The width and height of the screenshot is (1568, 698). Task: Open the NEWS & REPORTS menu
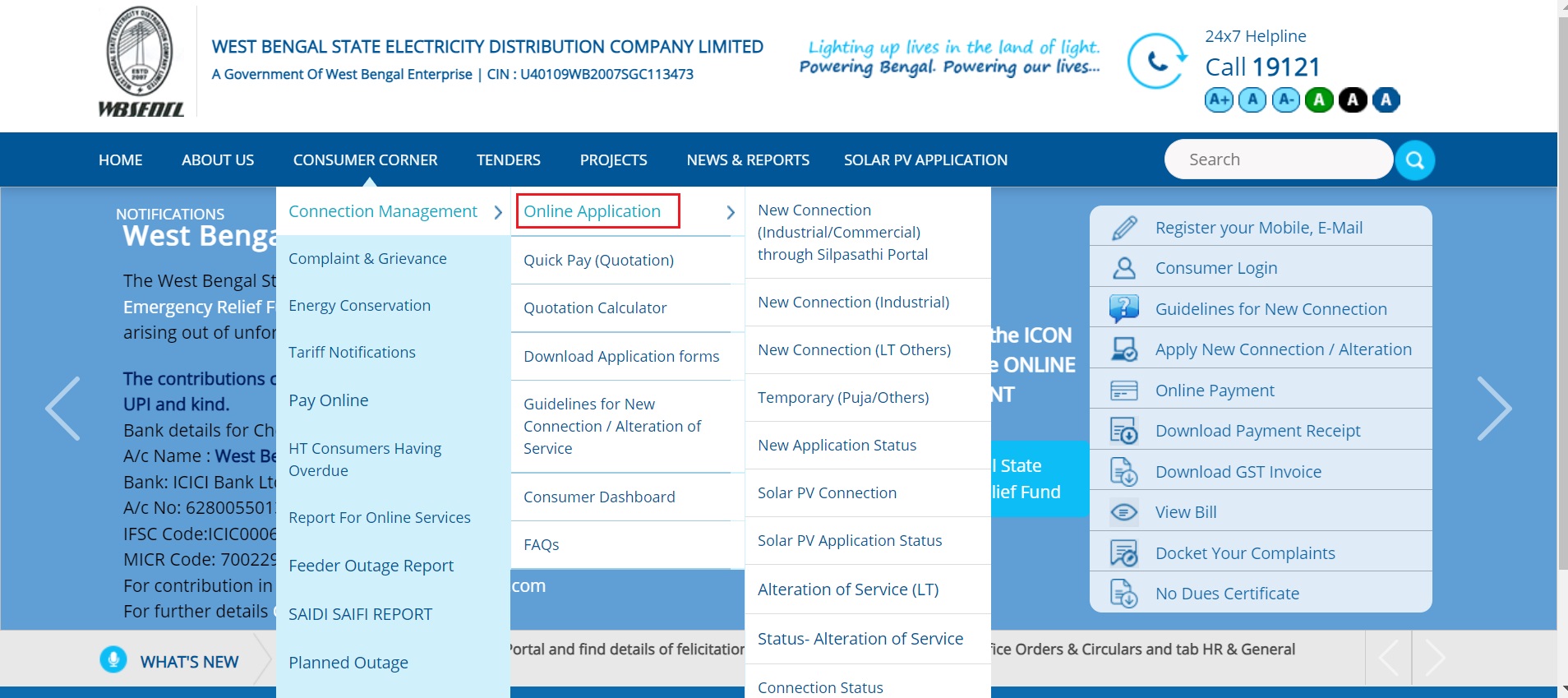(x=748, y=160)
